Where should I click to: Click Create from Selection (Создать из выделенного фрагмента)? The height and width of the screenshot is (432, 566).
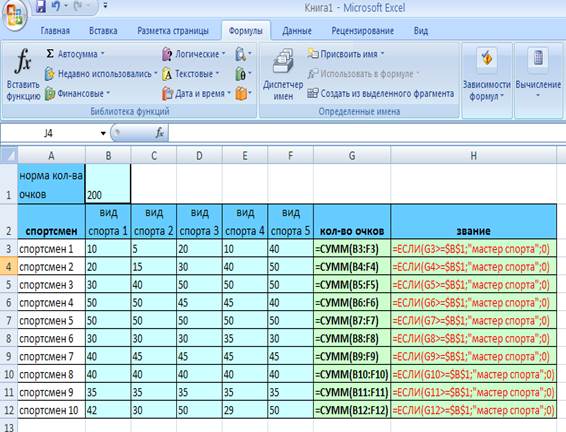(380, 94)
